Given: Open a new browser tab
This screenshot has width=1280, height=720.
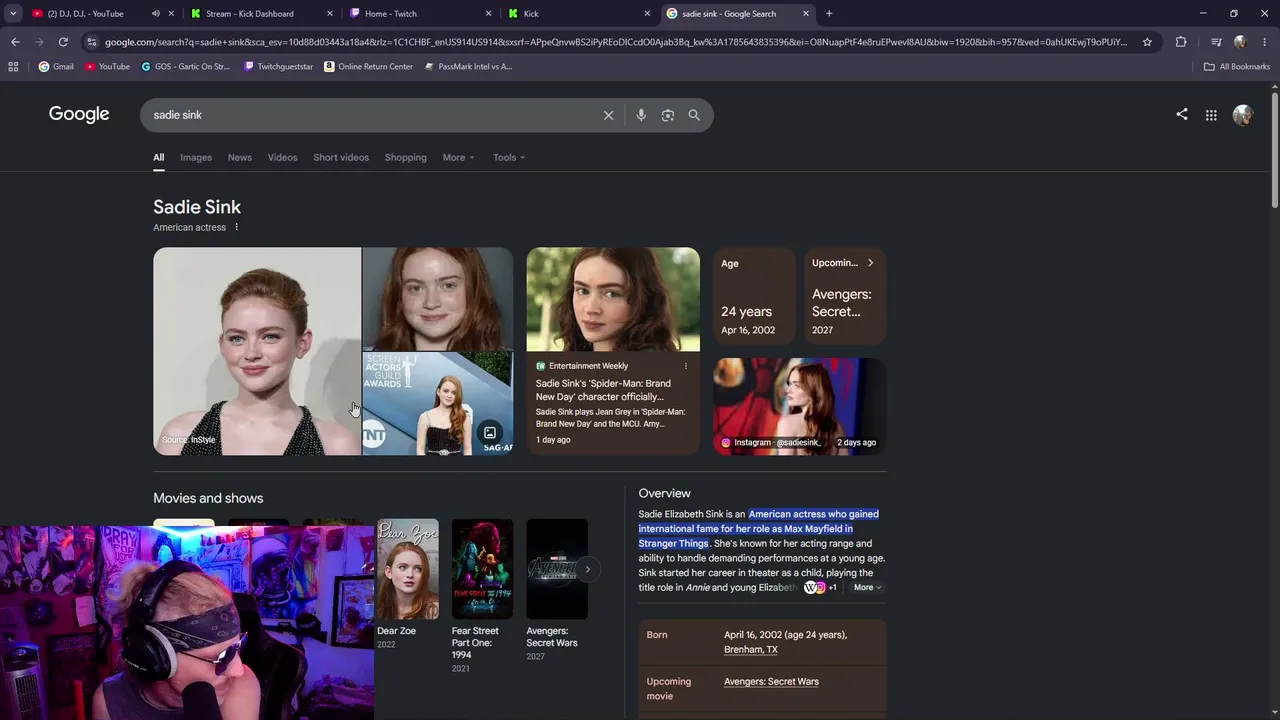Looking at the screenshot, I should (x=829, y=14).
